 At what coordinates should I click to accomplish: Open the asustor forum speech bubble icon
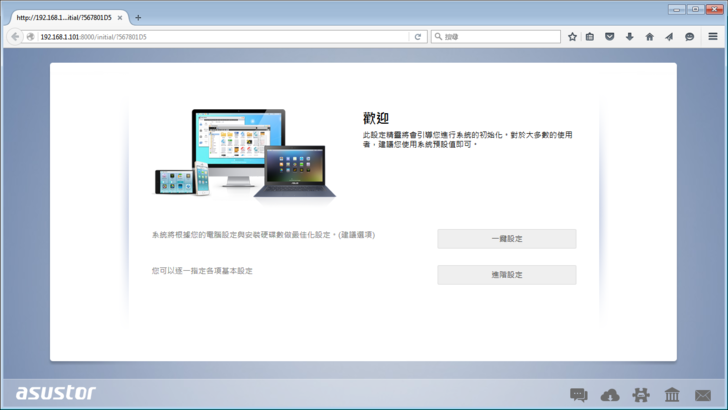tap(578, 395)
